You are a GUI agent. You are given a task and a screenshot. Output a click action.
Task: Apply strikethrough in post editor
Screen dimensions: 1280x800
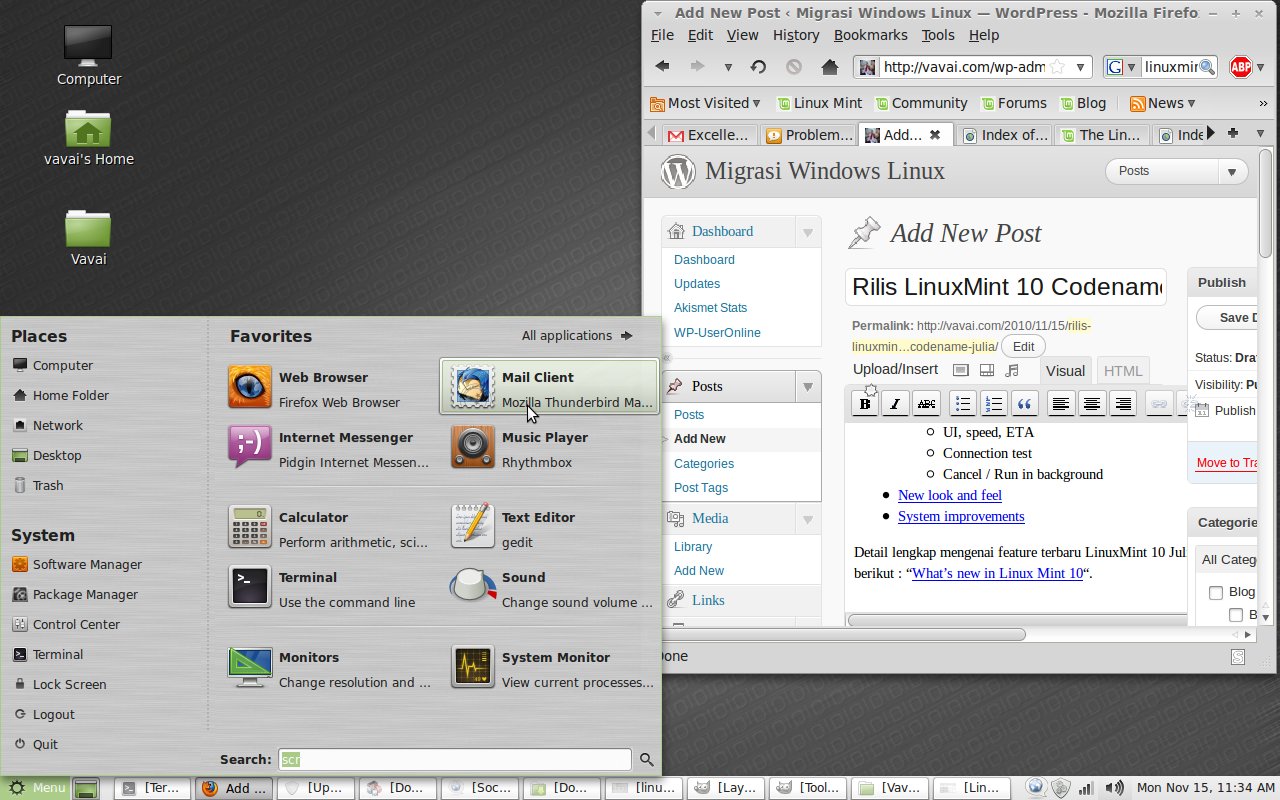[927, 404]
